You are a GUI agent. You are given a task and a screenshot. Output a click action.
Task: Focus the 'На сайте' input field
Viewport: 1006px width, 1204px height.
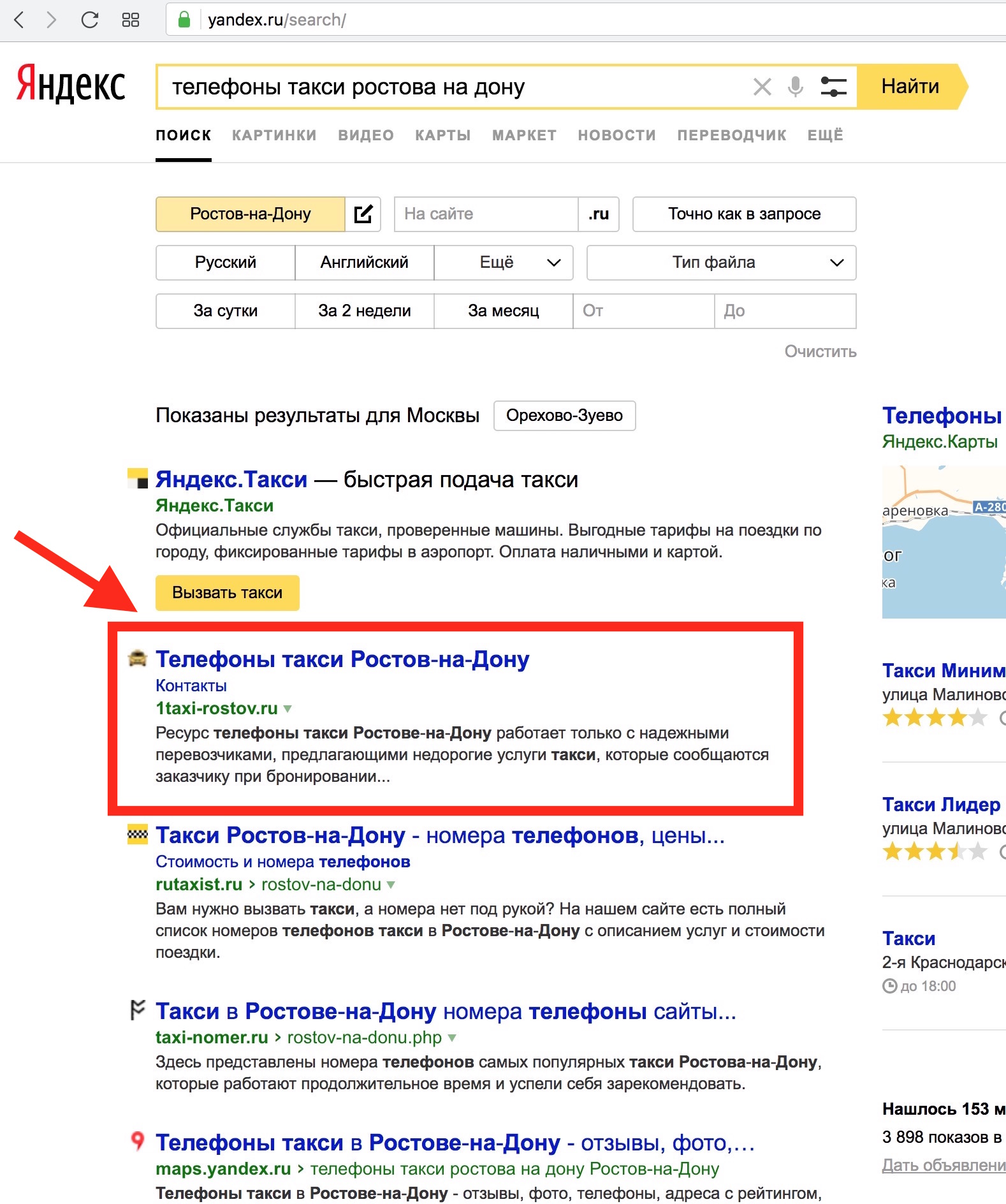pyautogui.click(x=486, y=214)
